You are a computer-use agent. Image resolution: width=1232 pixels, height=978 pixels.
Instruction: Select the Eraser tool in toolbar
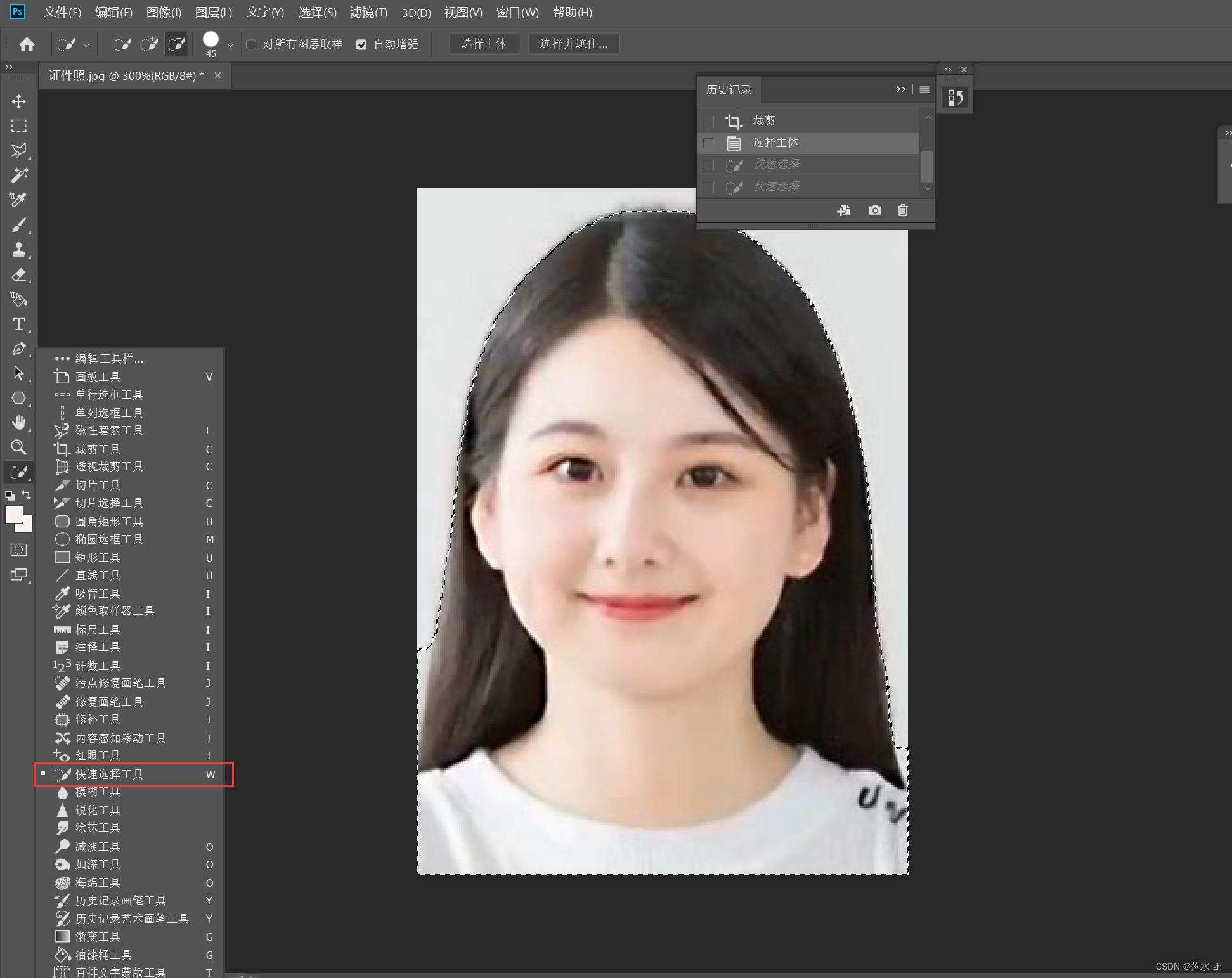point(19,274)
